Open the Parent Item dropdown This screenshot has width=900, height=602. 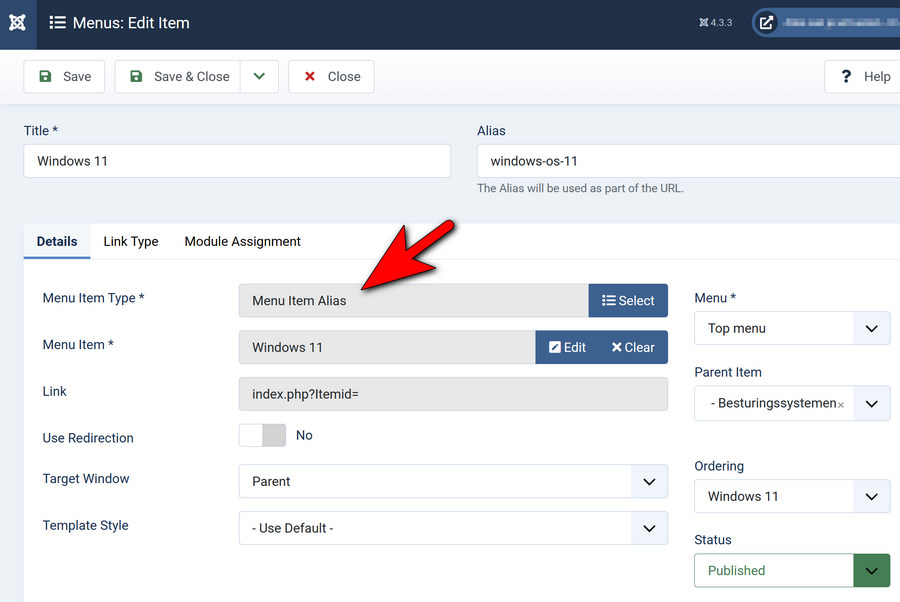pyautogui.click(x=871, y=403)
